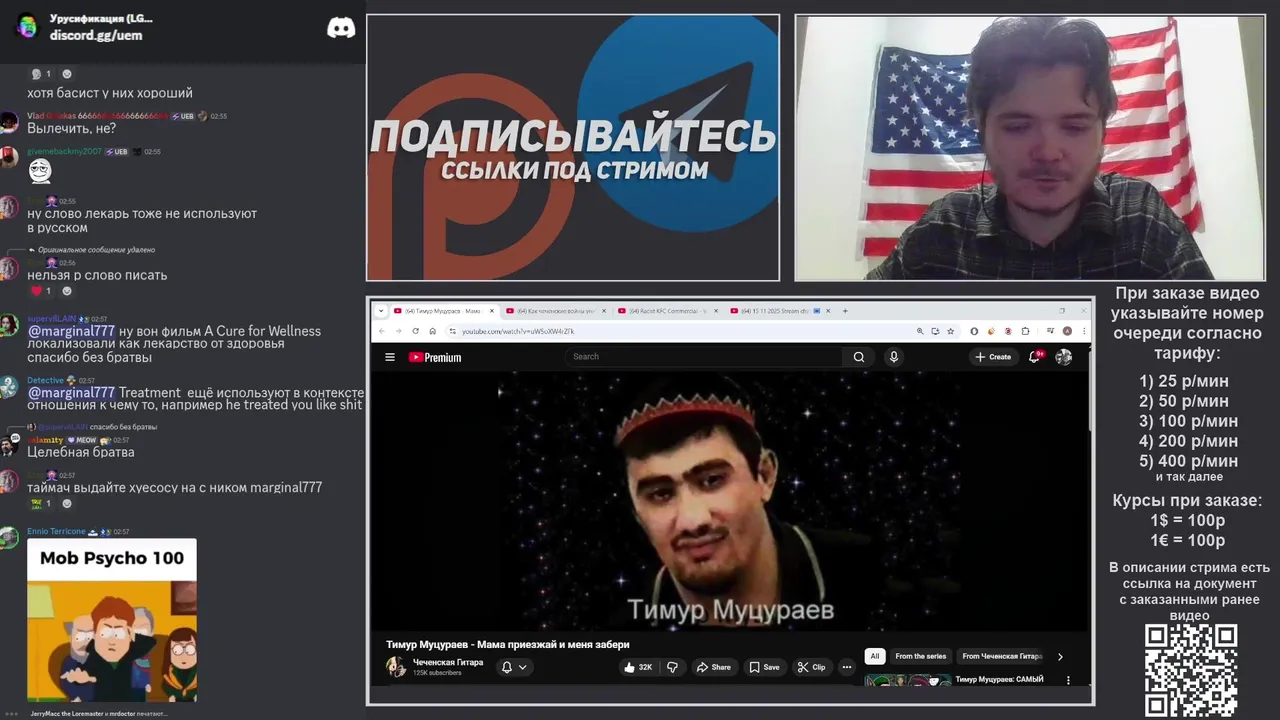
Task: Open YouTube notifications bell with 9+ badge
Action: pyautogui.click(x=1035, y=356)
